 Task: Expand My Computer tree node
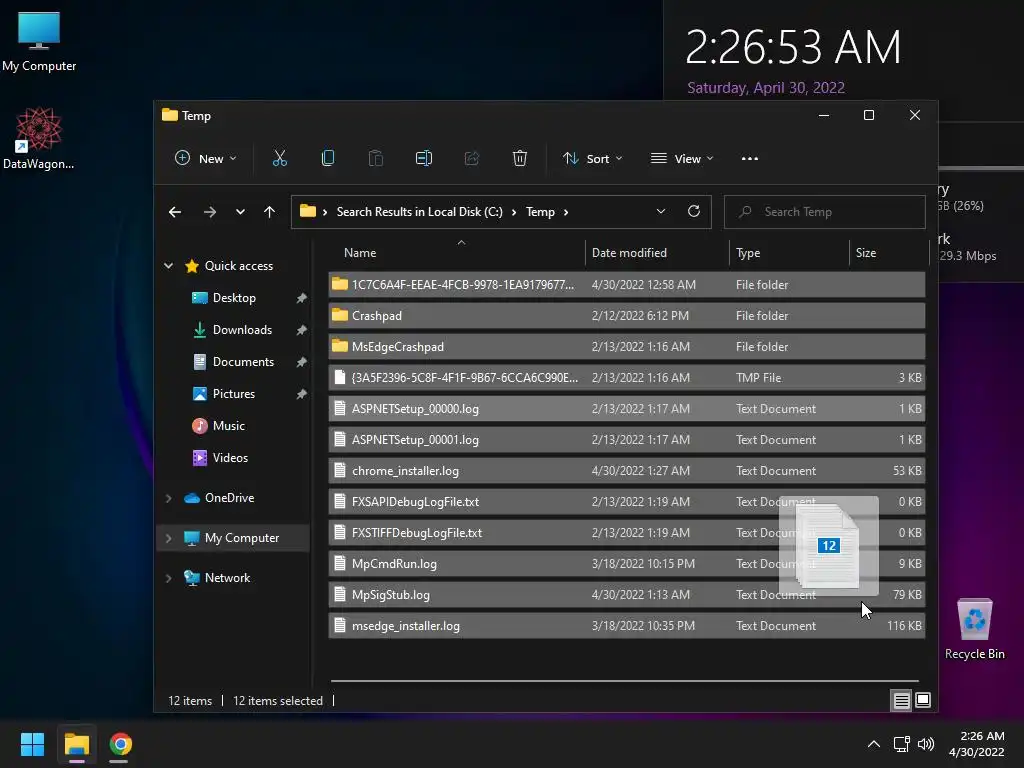pos(168,537)
